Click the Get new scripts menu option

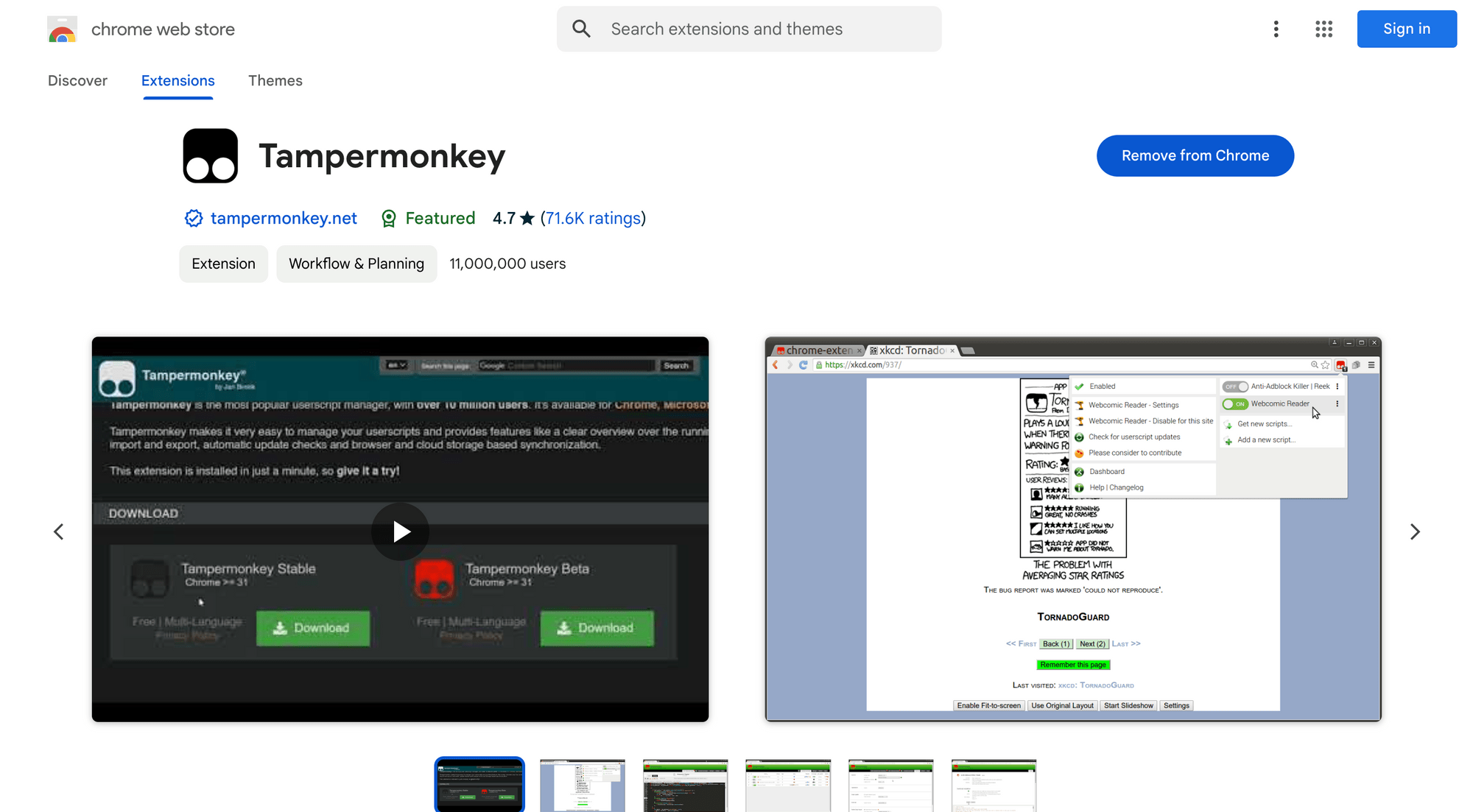pyautogui.click(x=1264, y=423)
